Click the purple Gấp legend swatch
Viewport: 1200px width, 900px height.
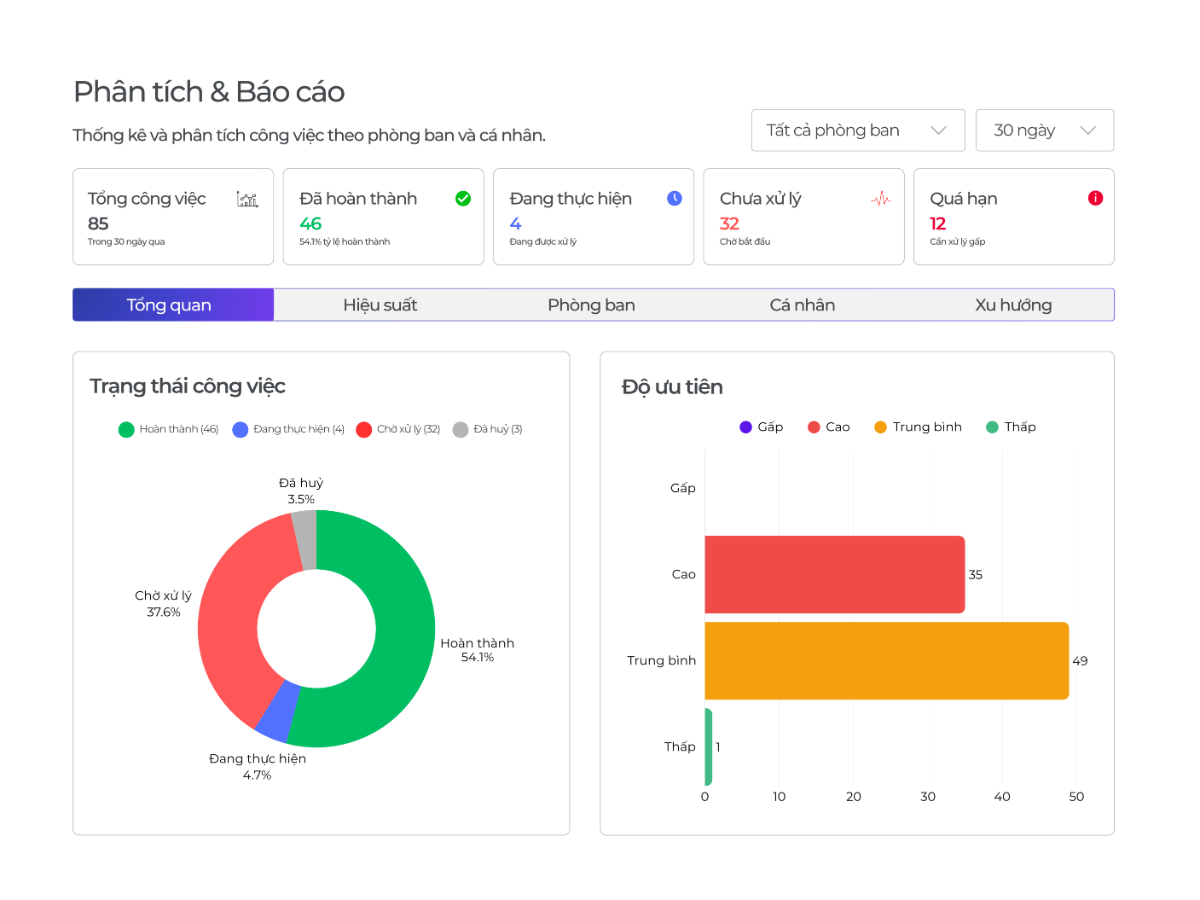[746, 427]
